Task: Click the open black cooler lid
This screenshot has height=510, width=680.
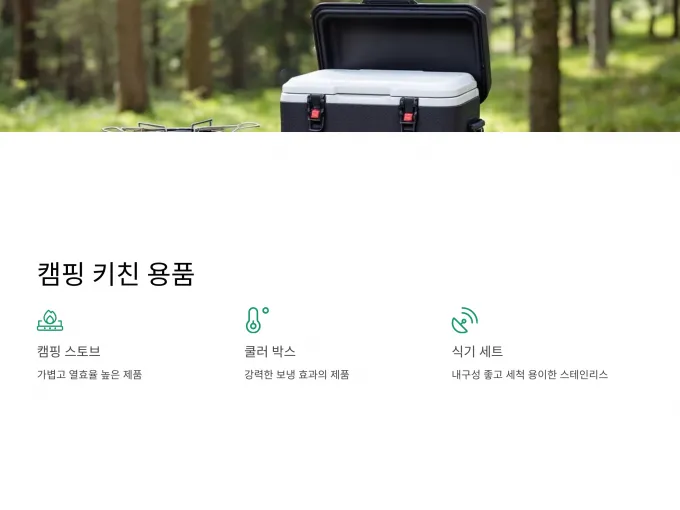Action: coord(401,39)
